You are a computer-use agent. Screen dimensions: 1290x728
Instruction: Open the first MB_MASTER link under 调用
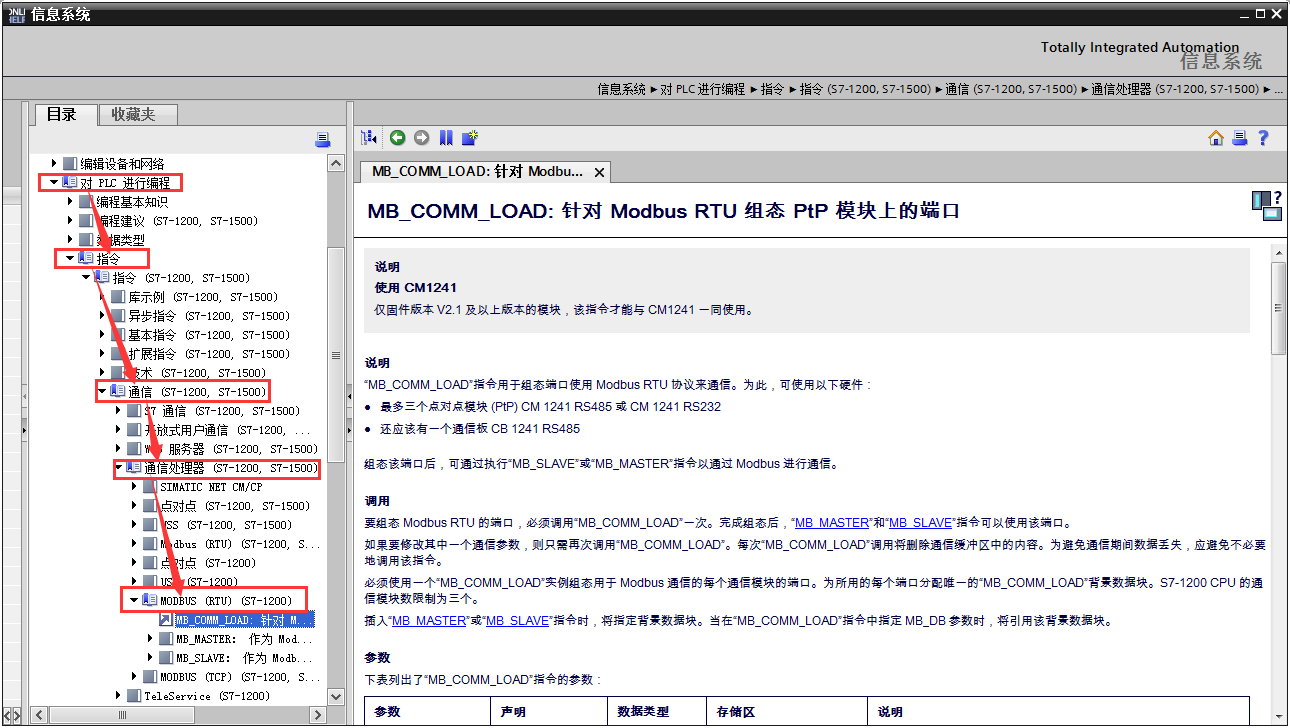[x=832, y=523]
